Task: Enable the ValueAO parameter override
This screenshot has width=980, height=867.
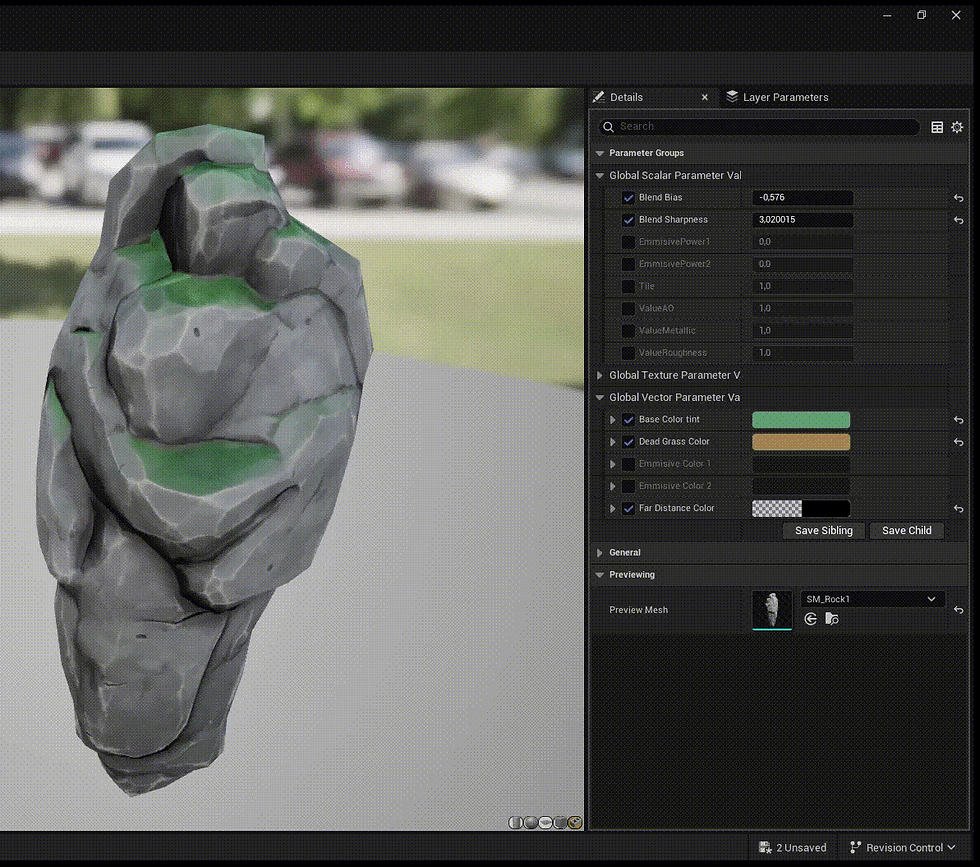Action: click(628, 309)
